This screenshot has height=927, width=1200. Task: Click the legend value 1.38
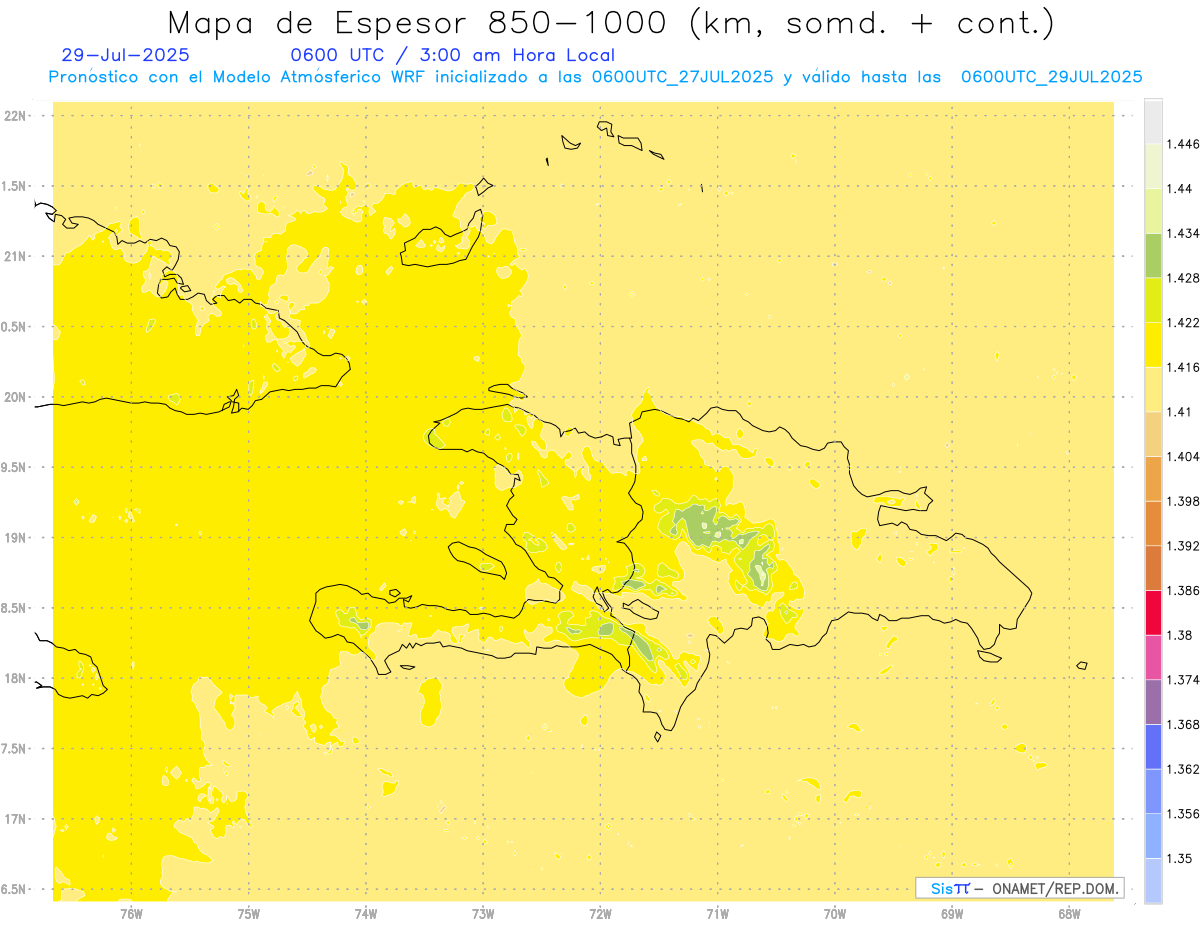(1180, 635)
